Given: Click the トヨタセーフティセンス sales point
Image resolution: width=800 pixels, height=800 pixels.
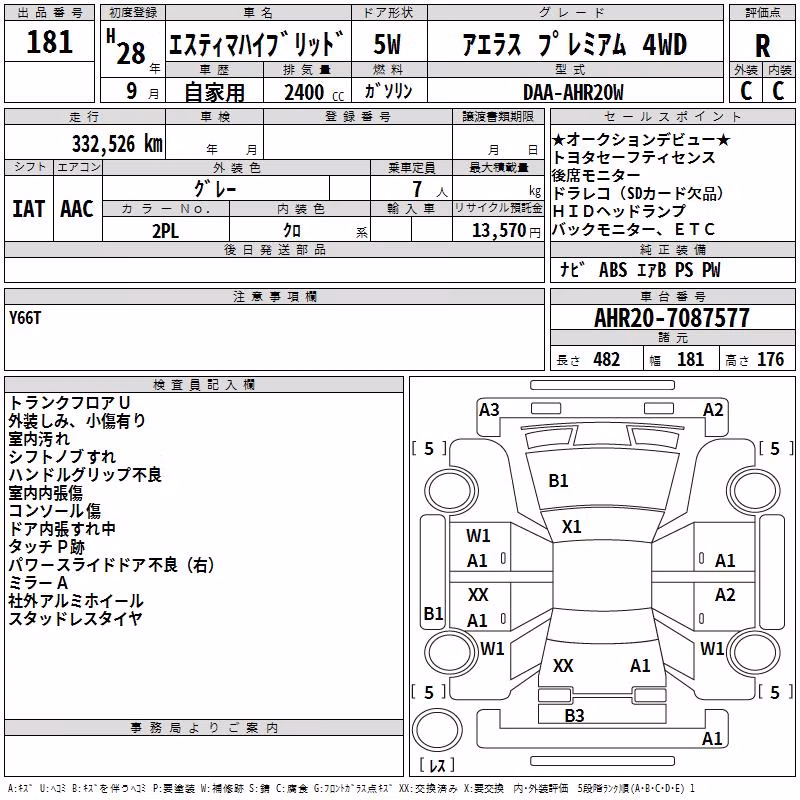Looking at the screenshot, I should click(634, 158).
